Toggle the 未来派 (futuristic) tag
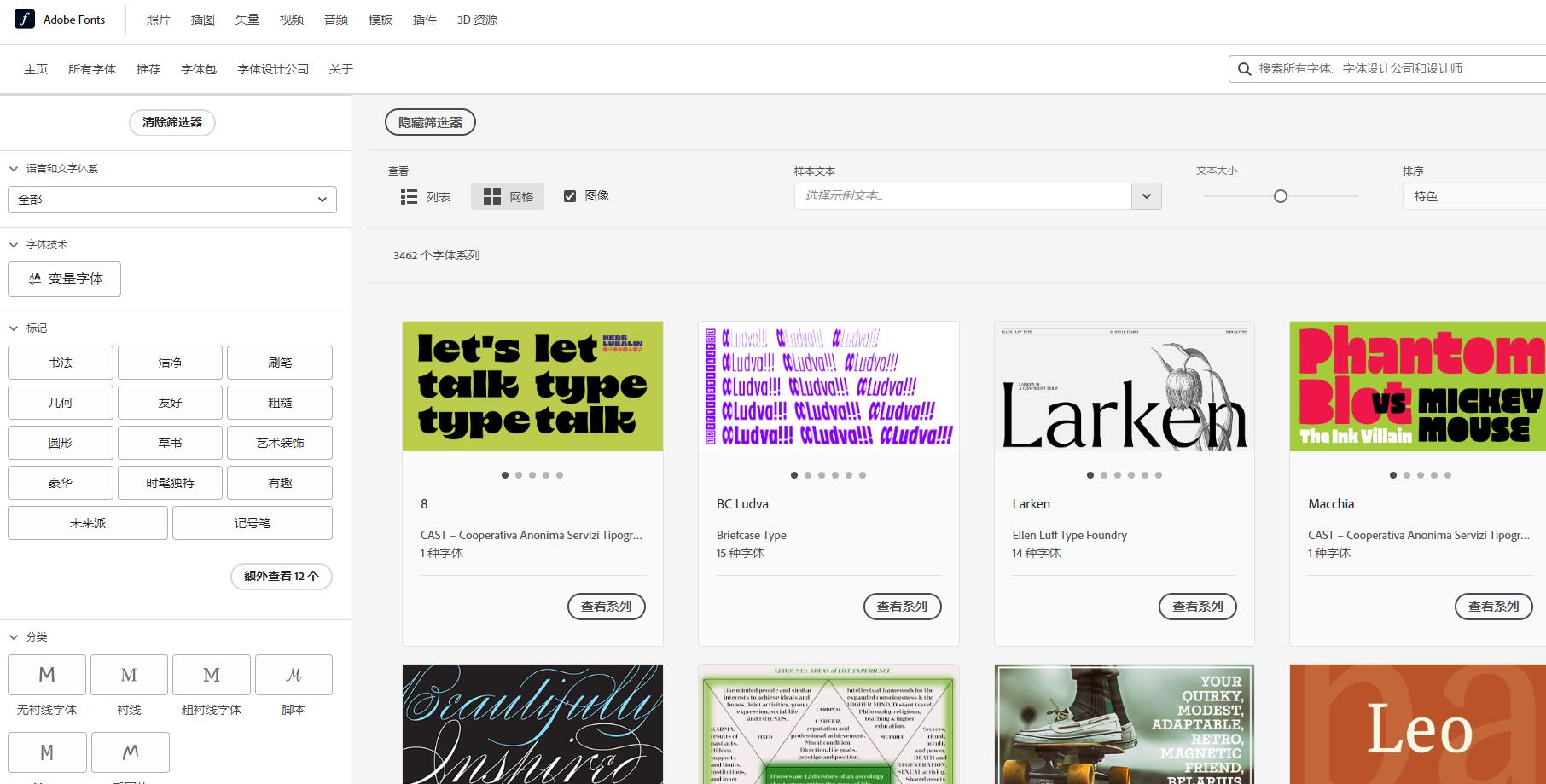 click(x=88, y=523)
